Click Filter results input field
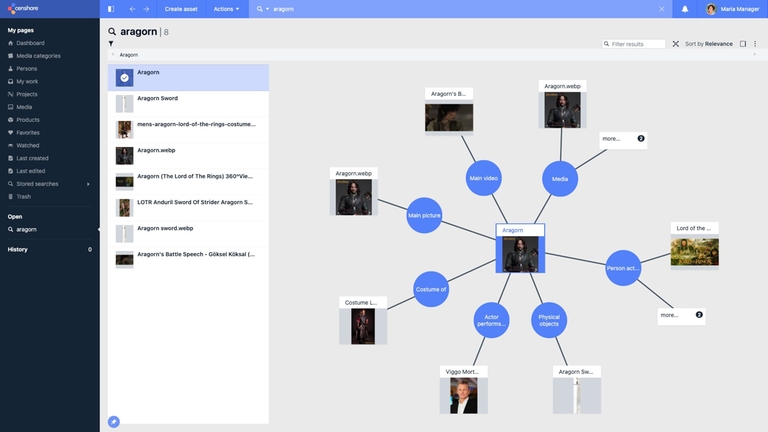Image resolution: width=768 pixels, height=432 pixels. click(633, 44)
